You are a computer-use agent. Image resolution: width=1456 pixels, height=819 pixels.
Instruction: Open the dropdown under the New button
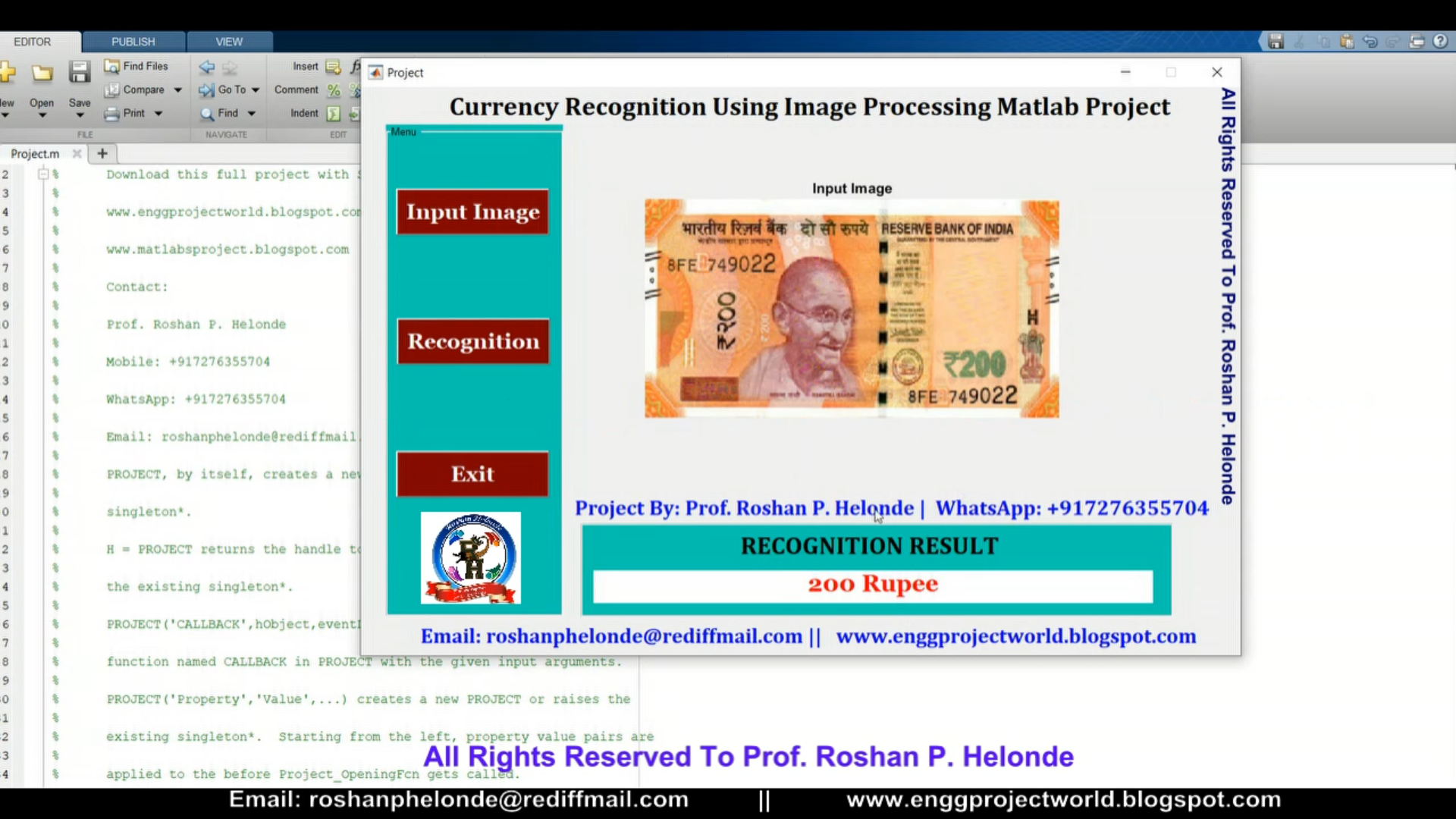[x=5, y=115]
